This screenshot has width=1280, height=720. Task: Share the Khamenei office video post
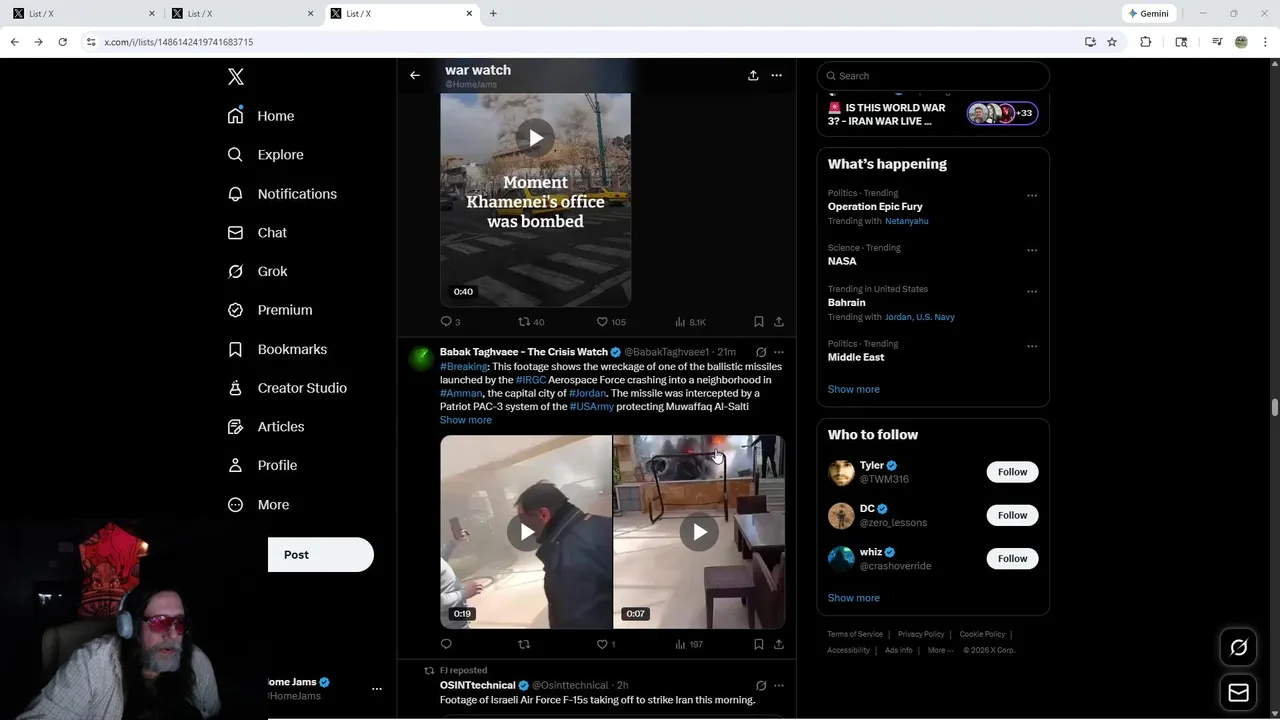(x=779, y=322)
